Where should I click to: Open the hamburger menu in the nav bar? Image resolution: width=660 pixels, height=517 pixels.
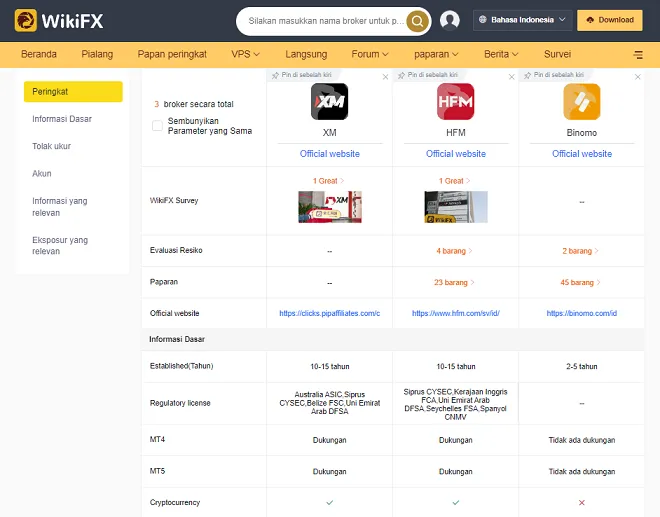[638, 54]
